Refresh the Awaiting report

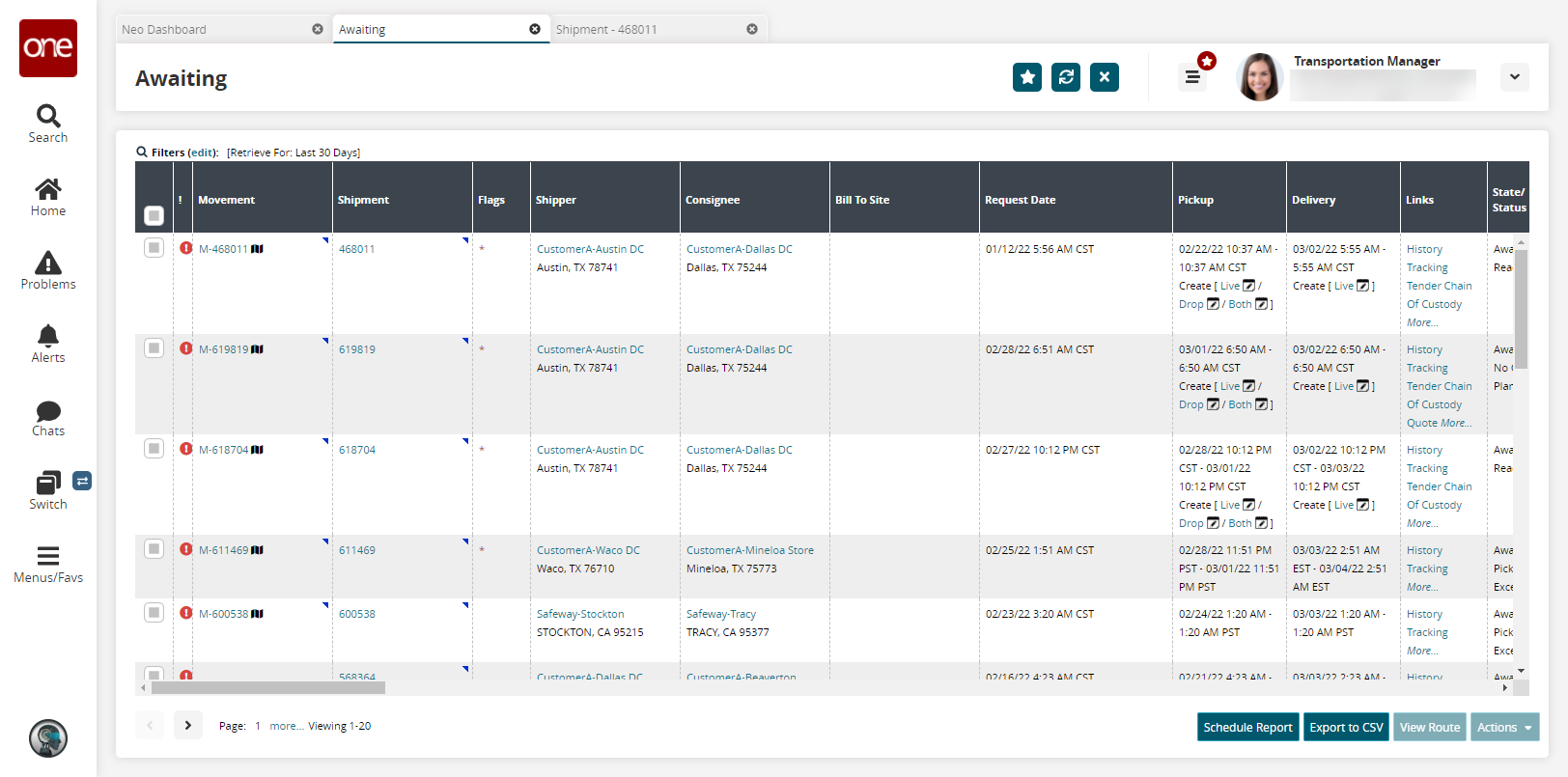[x=1066, y=77]
